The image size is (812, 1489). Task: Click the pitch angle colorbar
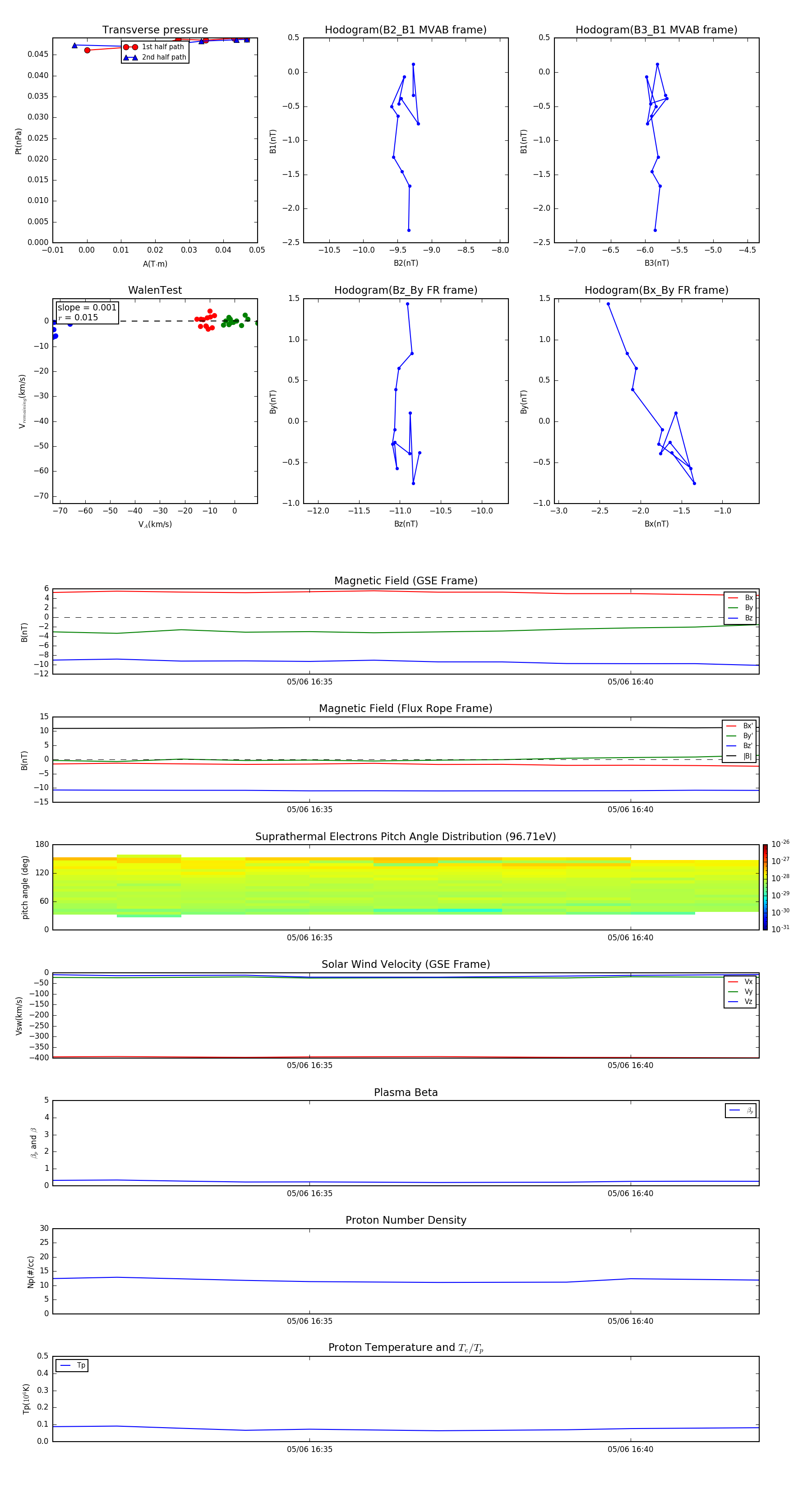tap(765, 887)
